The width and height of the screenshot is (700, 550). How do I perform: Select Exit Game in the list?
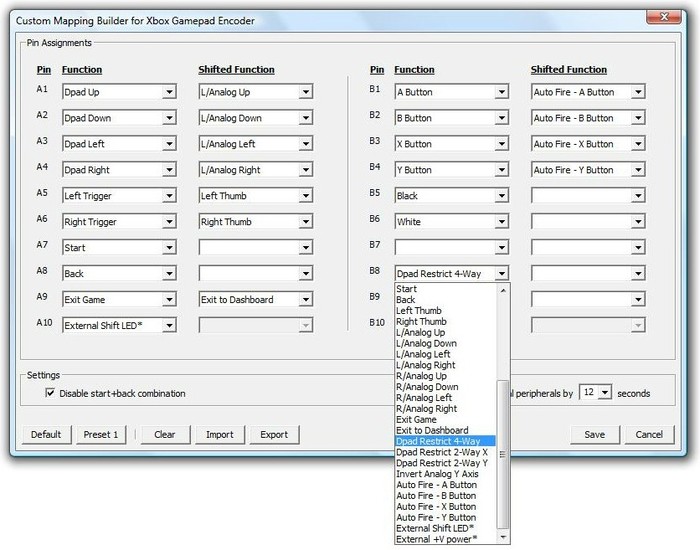[446, 420]
